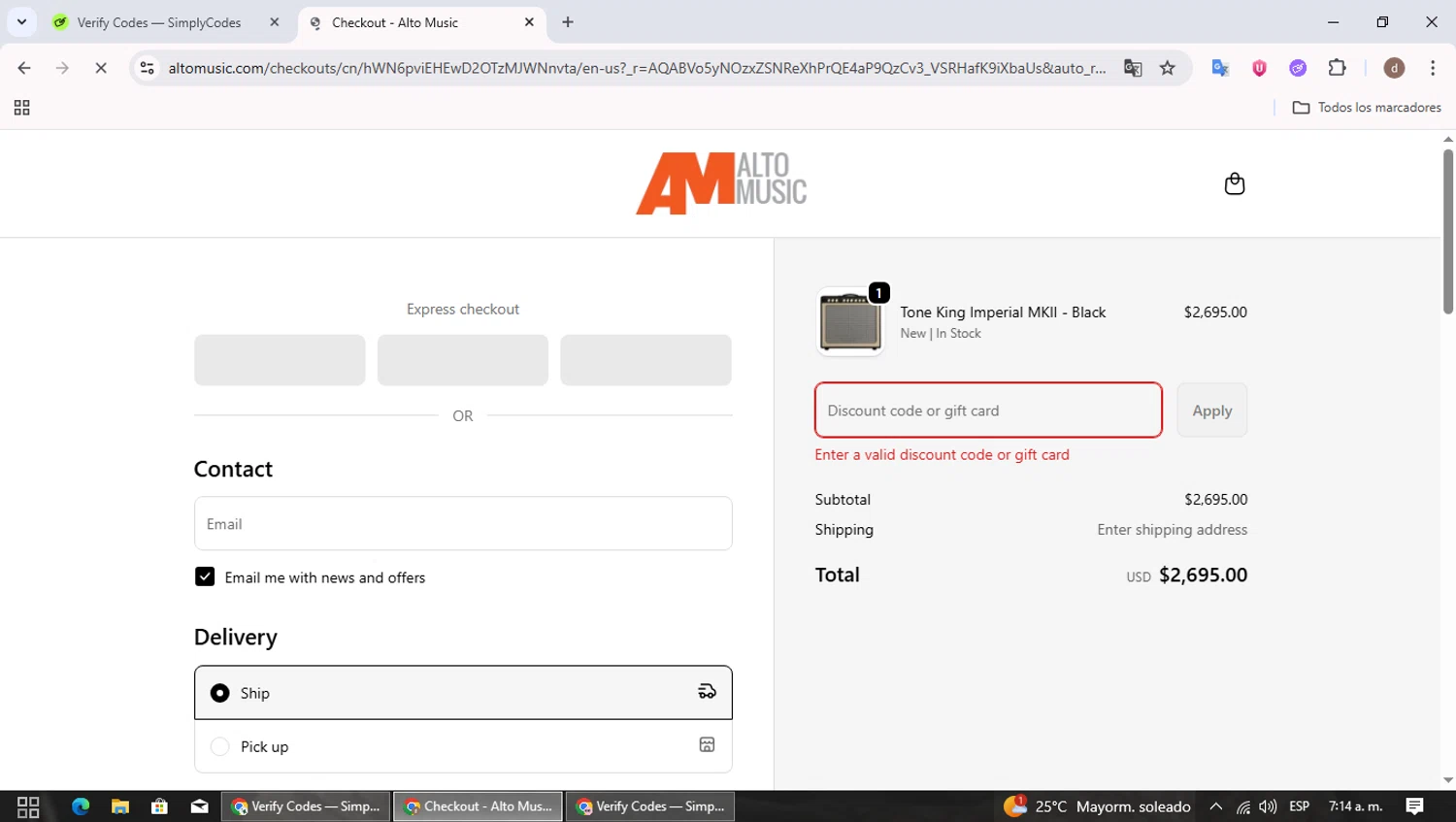Image resolution: width=1456 pixels, height=822 pixels.
Task: Open the notification center icon
Action: tap(1415, 806)
